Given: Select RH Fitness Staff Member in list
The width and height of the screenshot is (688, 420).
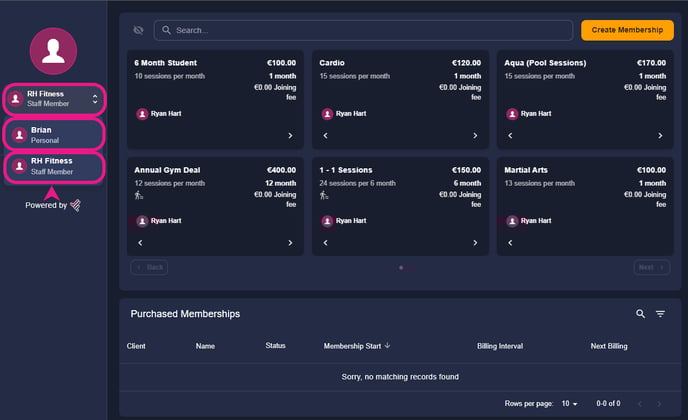Looking at the screenshot, I should (x=54, y=166).
